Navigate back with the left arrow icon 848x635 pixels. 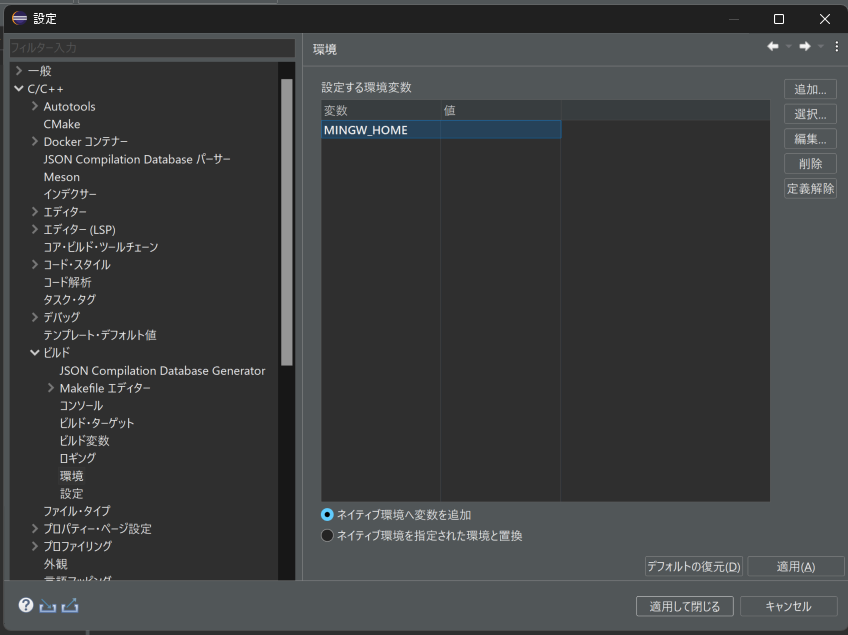click(x=772, y=46)
